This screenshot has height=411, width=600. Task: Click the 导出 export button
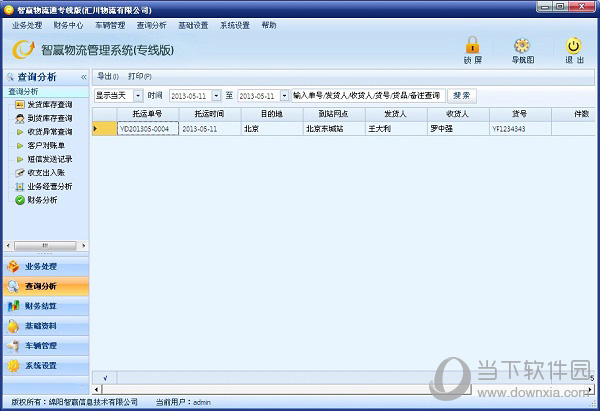point(107,77)
